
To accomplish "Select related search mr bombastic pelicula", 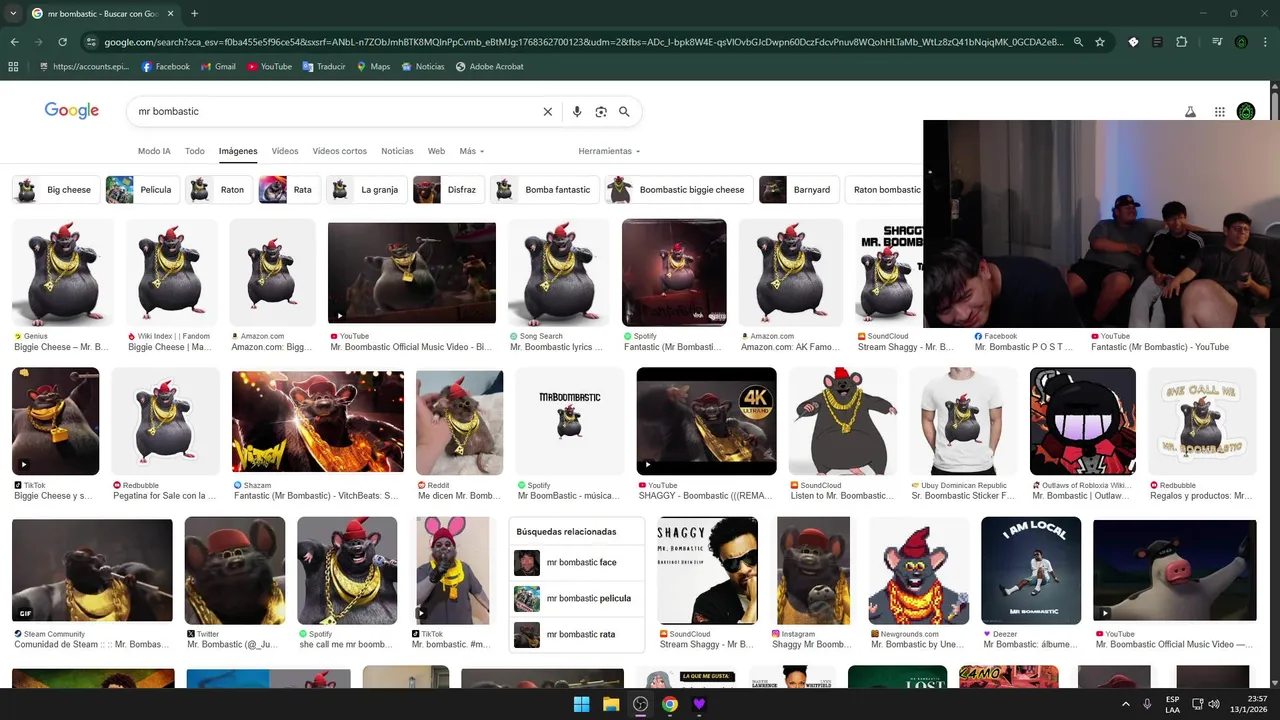I will click(x=576, y=598).
